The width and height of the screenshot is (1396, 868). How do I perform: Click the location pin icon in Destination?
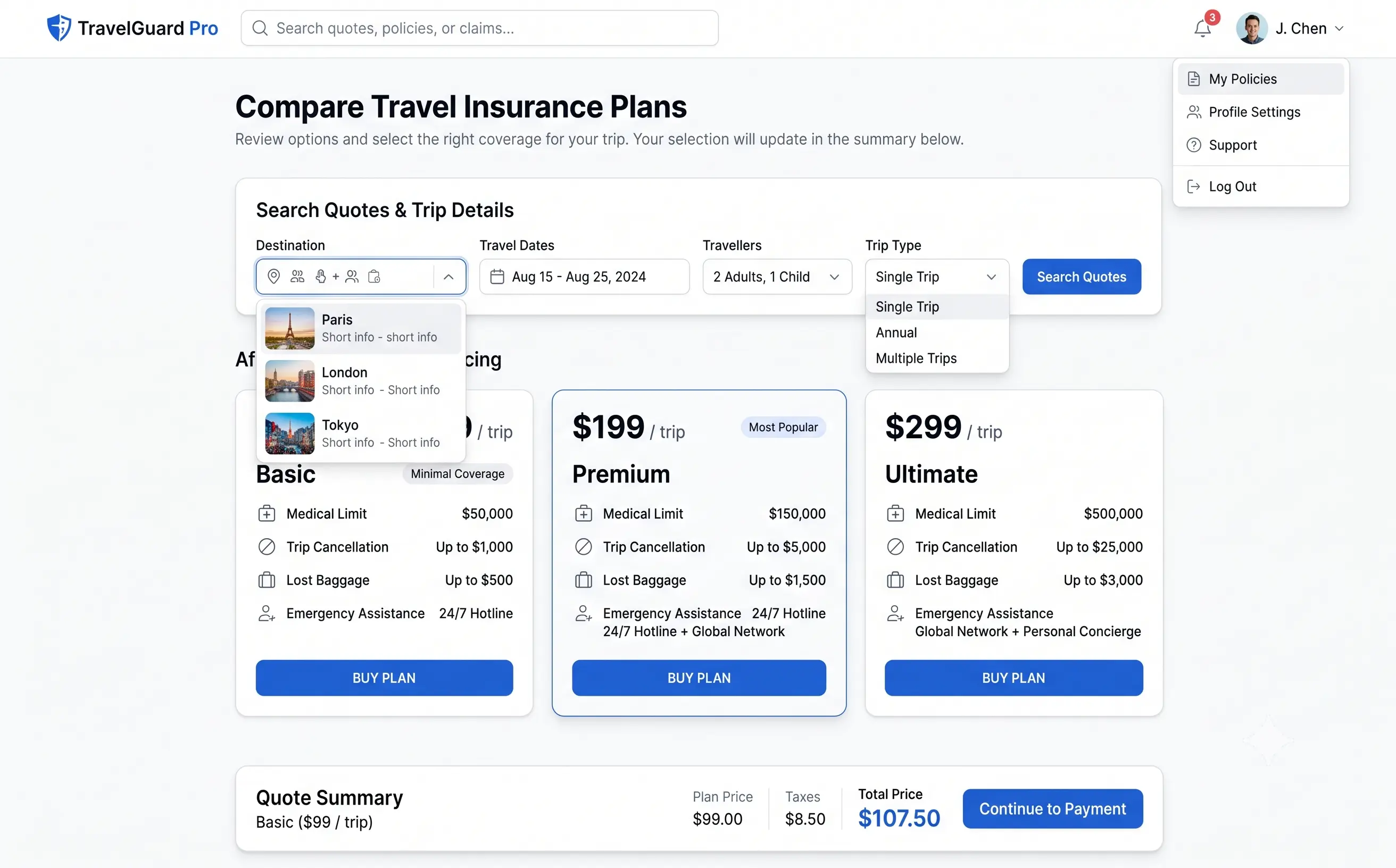[274, 277]
